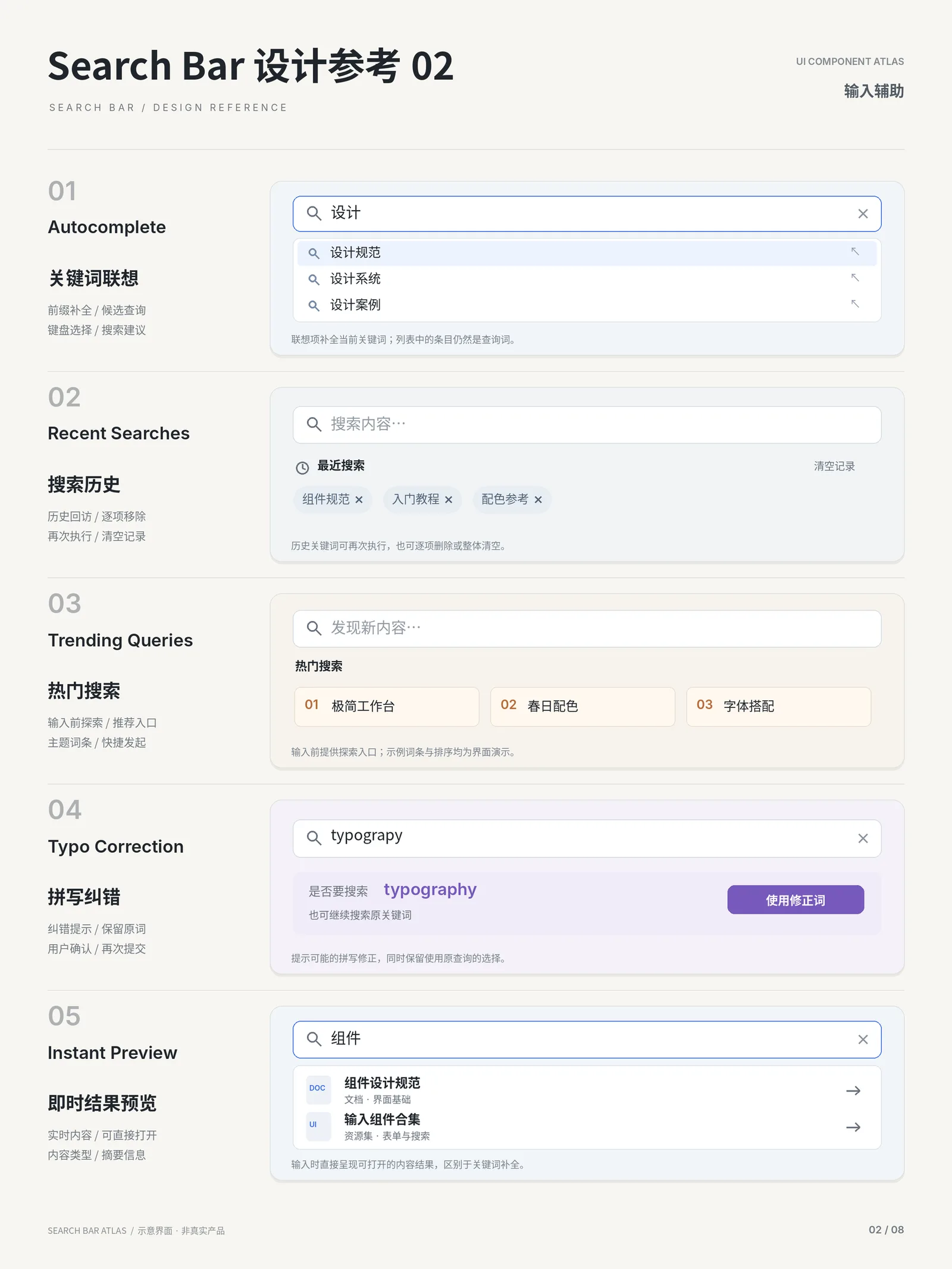This screenshot has height=1269, width=952.
Task: Select trending query 02 春日配色
Action: [583, 707]
